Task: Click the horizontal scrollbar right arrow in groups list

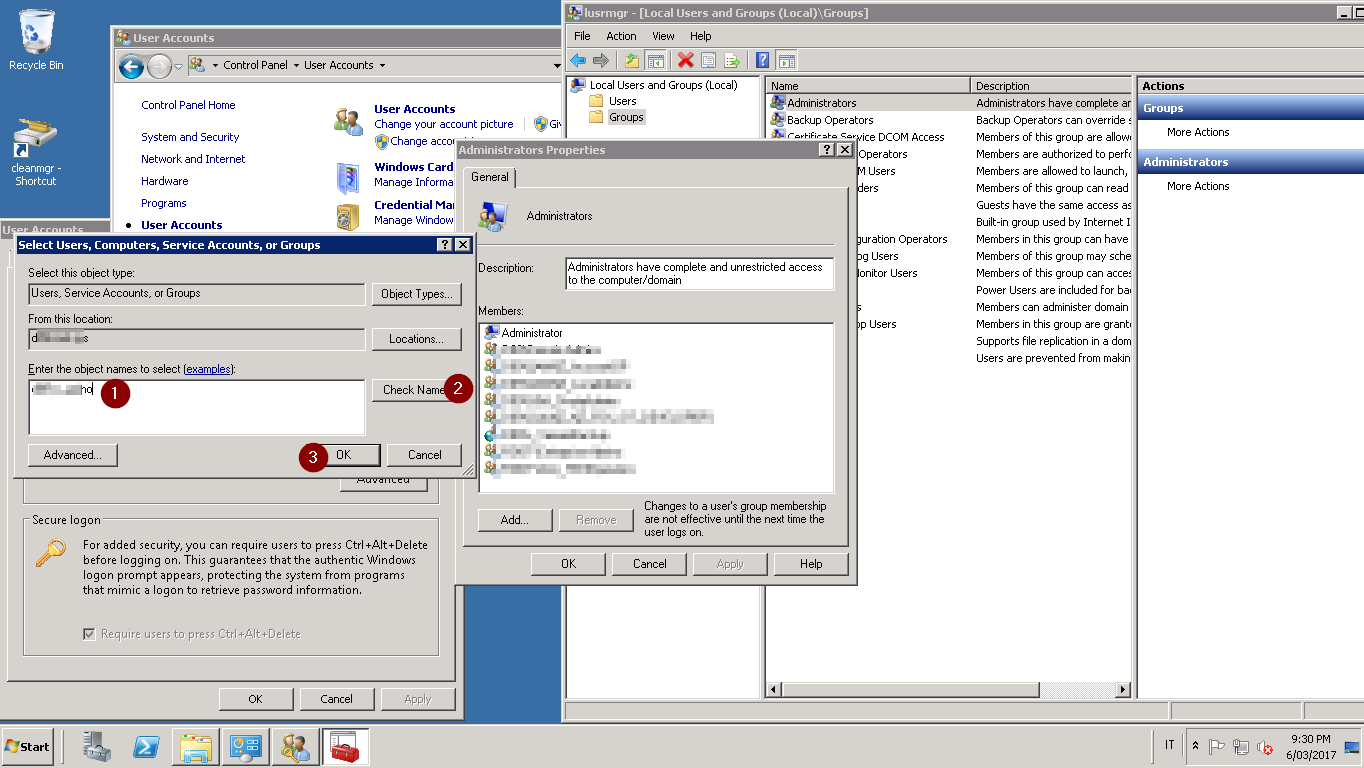Action: click(1123, 690)
